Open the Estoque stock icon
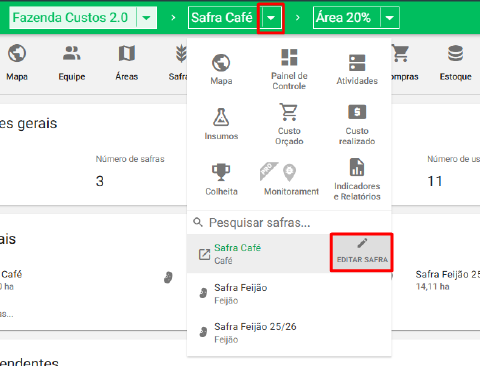Viewport: 480px width, 366px height. pyautogui.click(x=455, y=62)
